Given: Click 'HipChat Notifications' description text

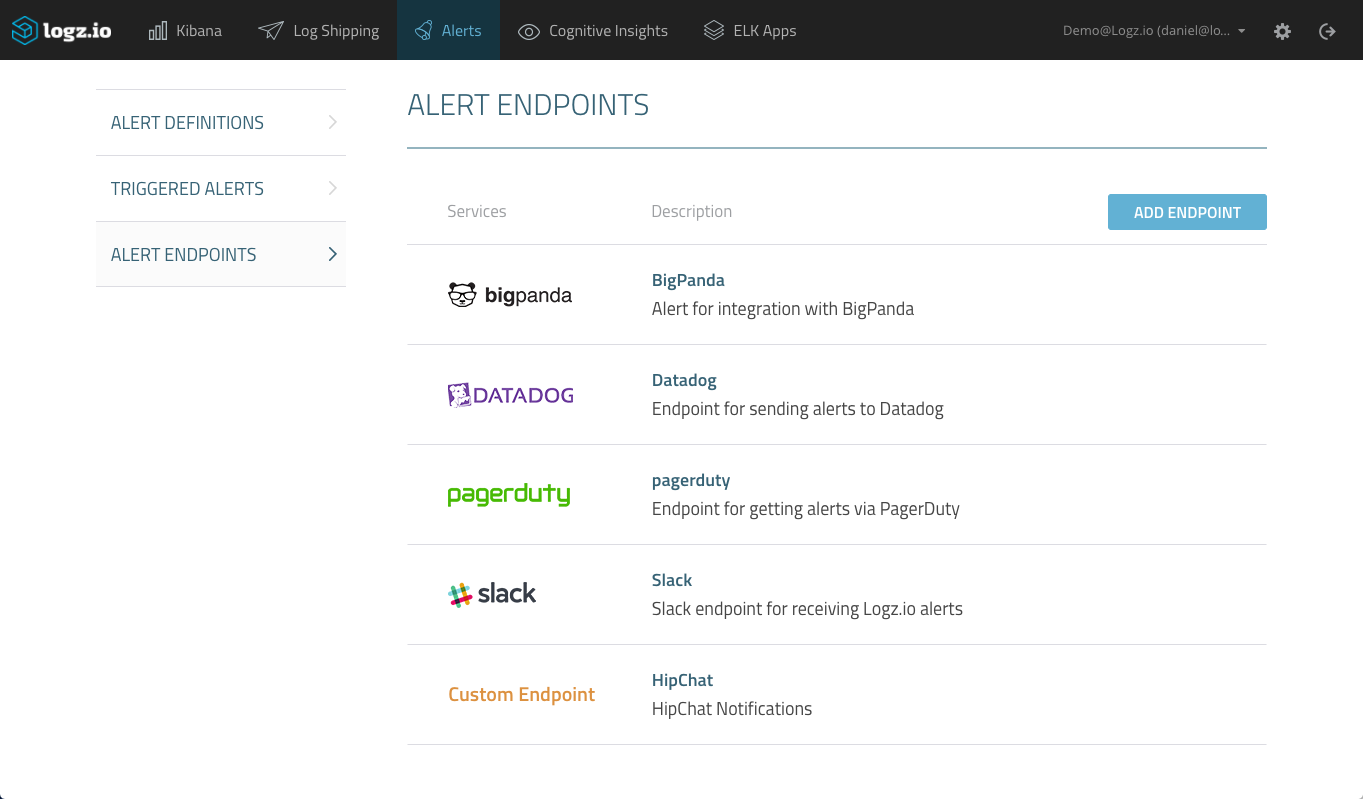Looking at the screenshot, I should coord(732,709).
